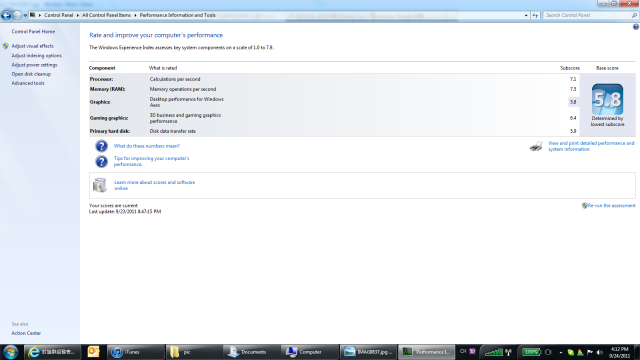This screenshot has width=640, height=360.
Task: Click Tips for improving your computer's performance
Action: 151,161
